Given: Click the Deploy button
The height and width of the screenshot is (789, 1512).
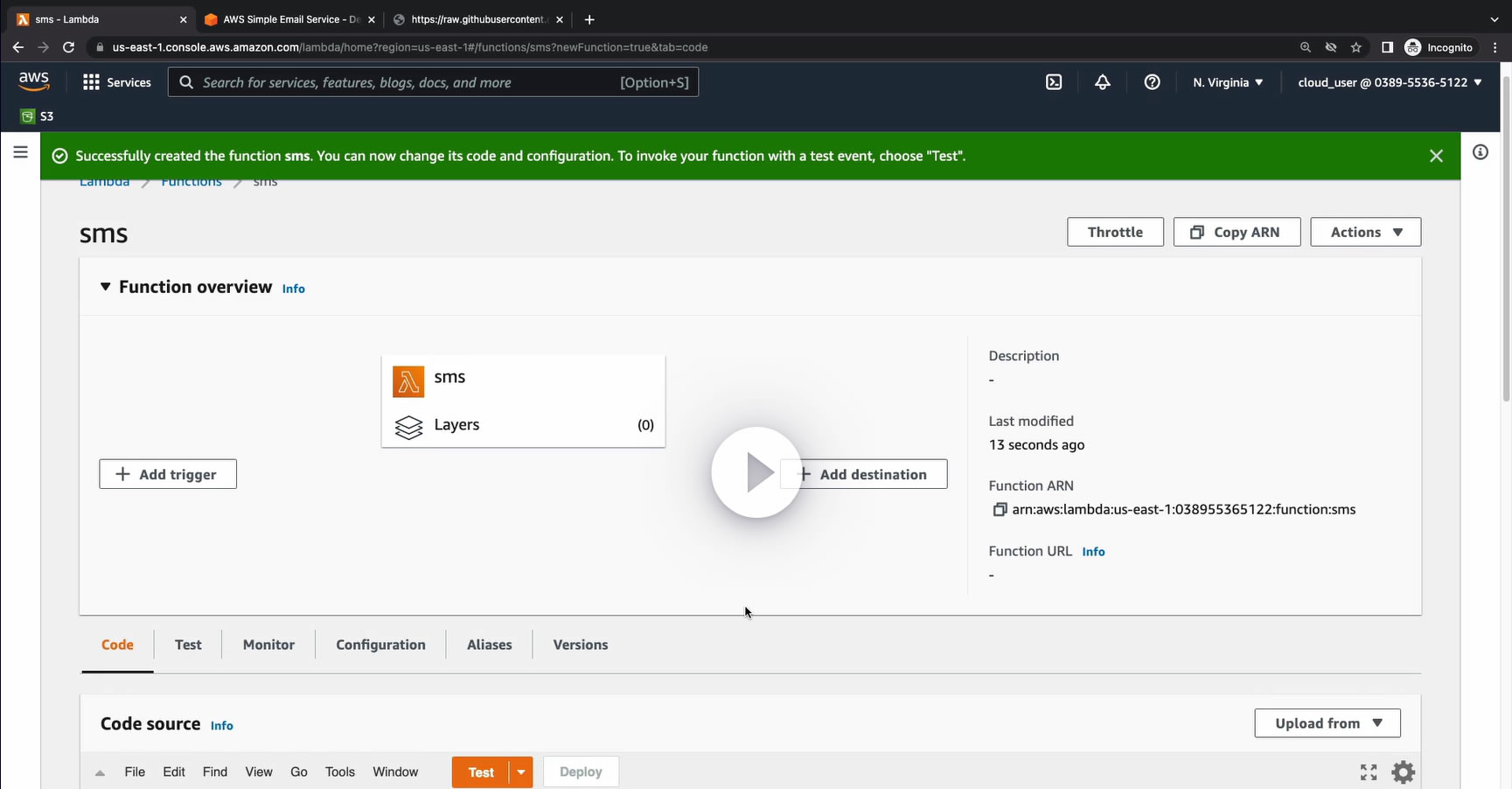Looking at the screenshot, I should tap(581, 772).
